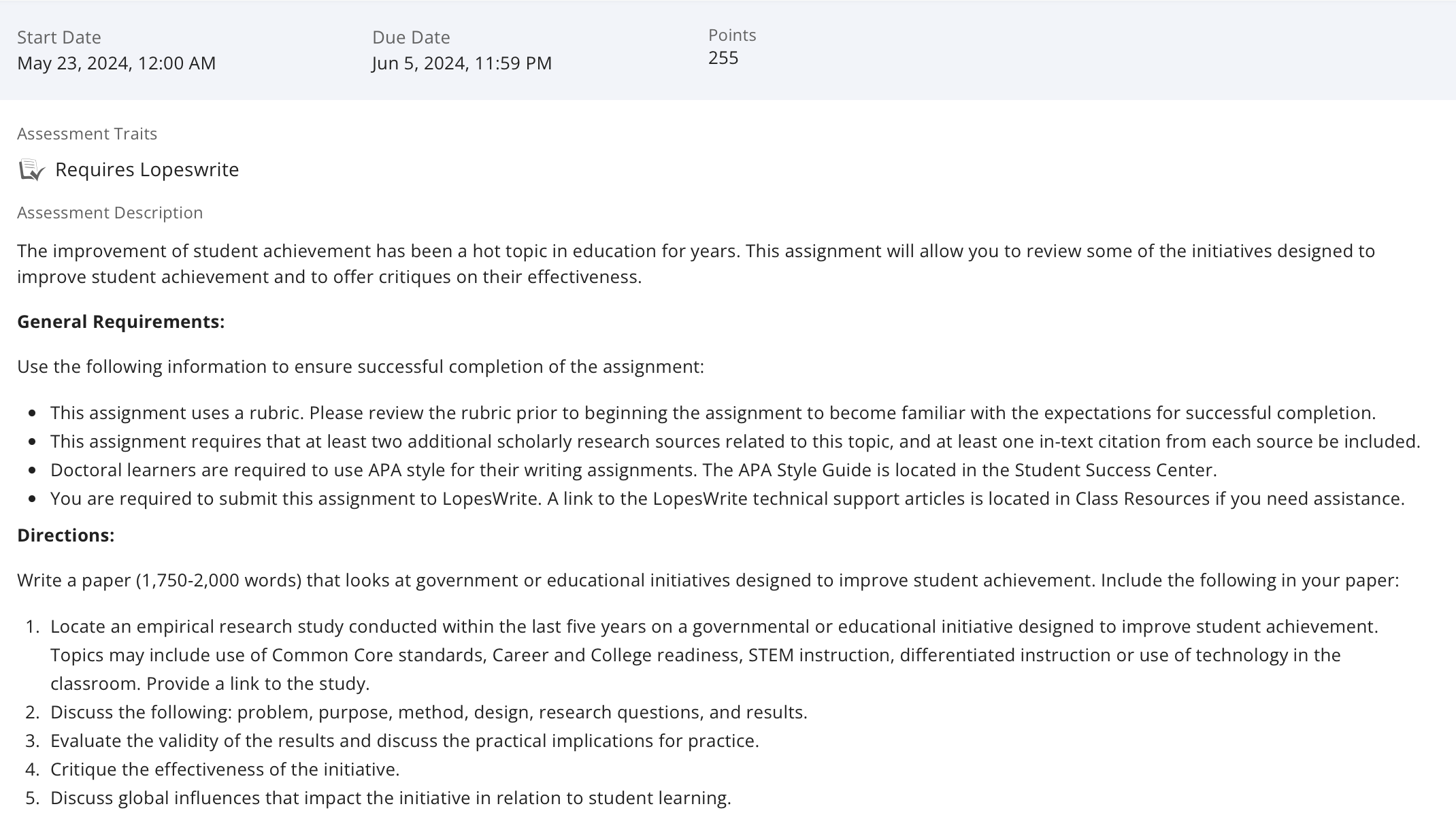Click the Jun 5, 2024 due date value
This screenshot has width=1456, height=830.
tap(462, 63)
